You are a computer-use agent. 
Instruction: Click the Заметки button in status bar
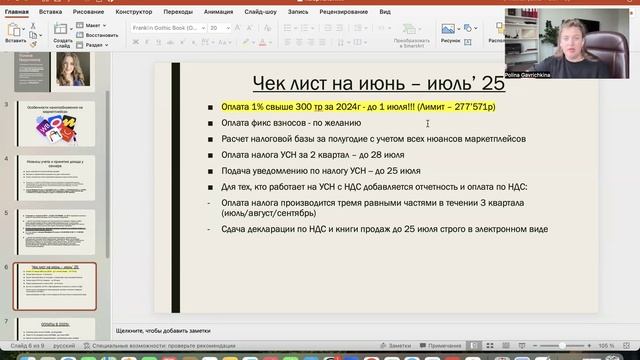click(396, 346)
